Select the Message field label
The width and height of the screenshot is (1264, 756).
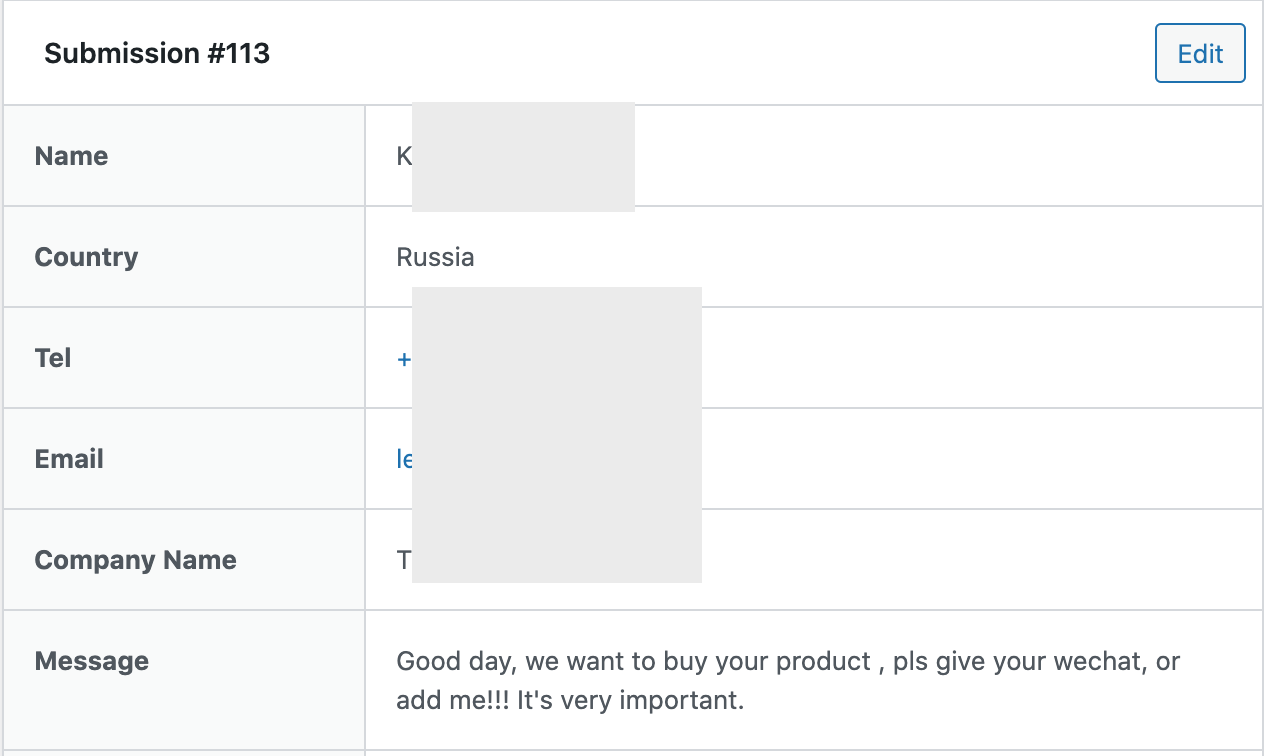pyautogui.click(x=91, y=661)
